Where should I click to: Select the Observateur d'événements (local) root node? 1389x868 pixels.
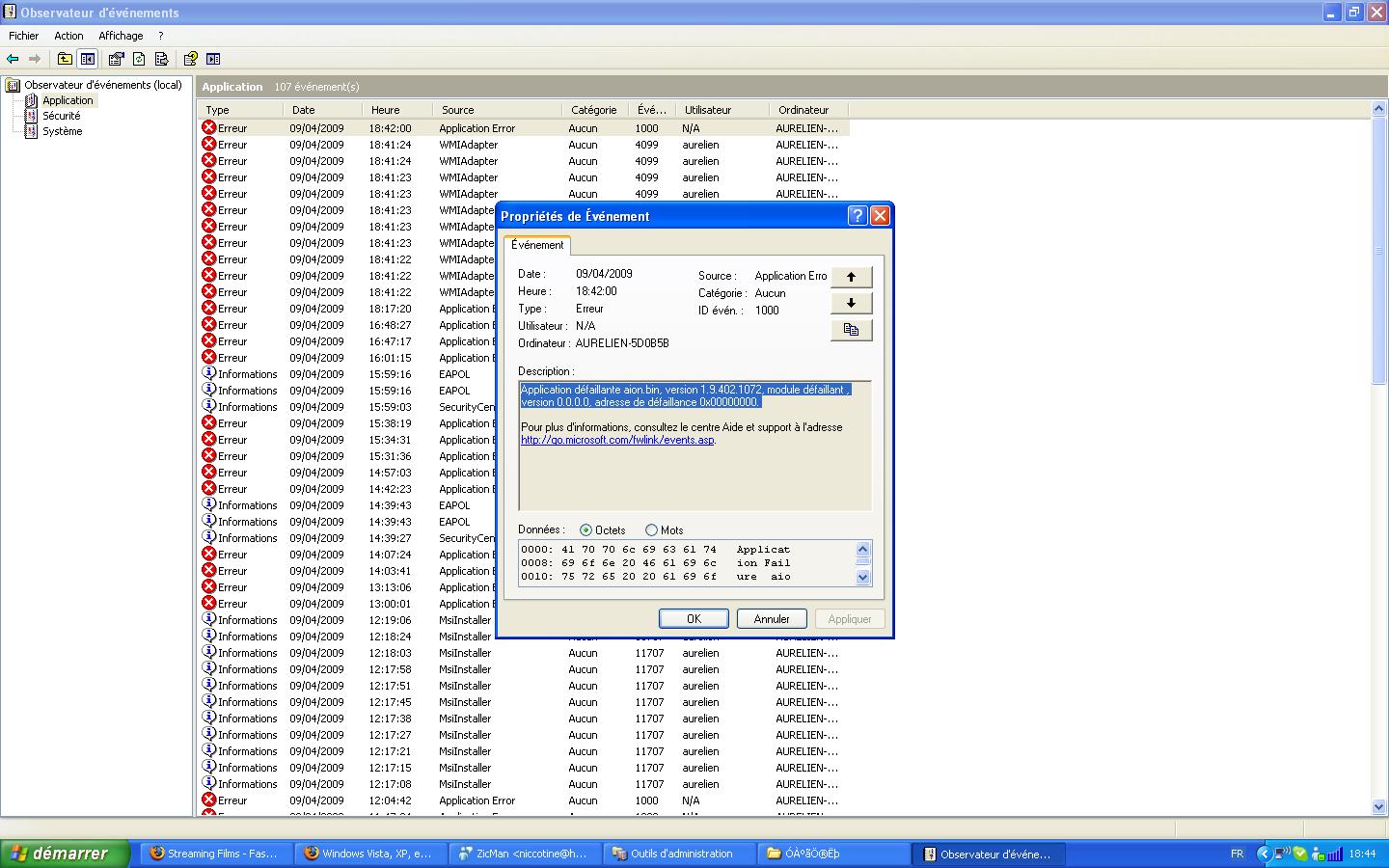[x=102, y=85]
